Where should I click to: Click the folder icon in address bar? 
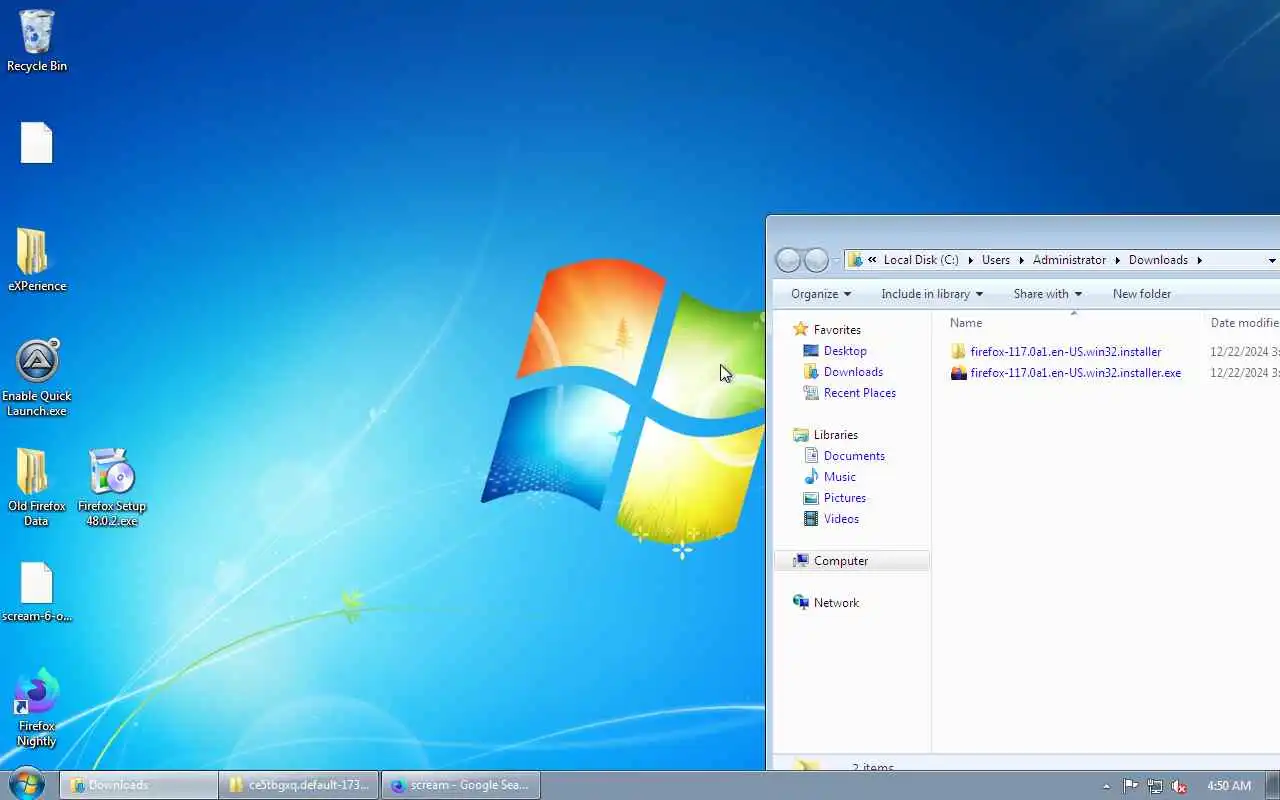[855, 260]
